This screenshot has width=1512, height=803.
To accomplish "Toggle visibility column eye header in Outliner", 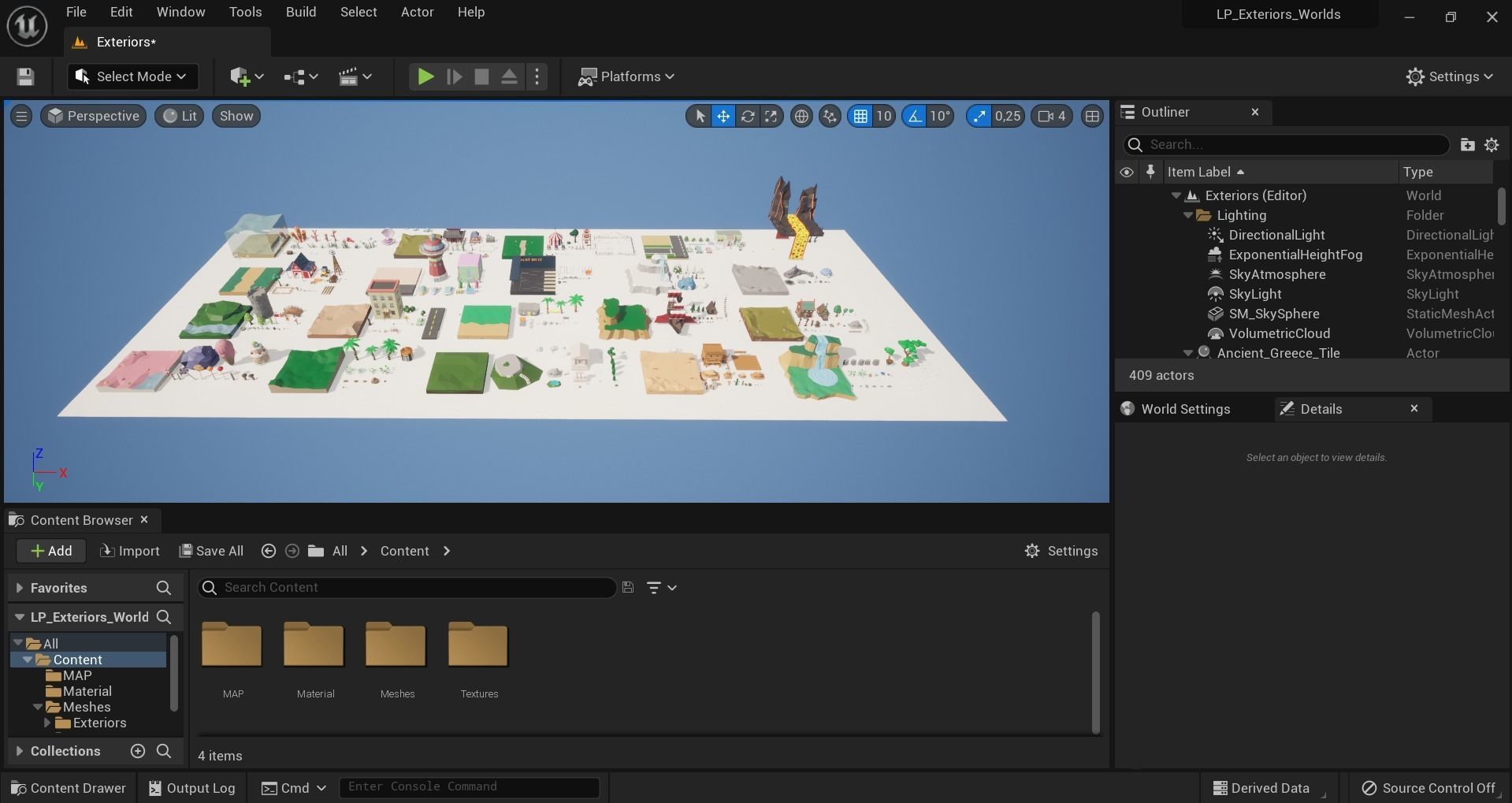I will click(x=1127, y=172).
